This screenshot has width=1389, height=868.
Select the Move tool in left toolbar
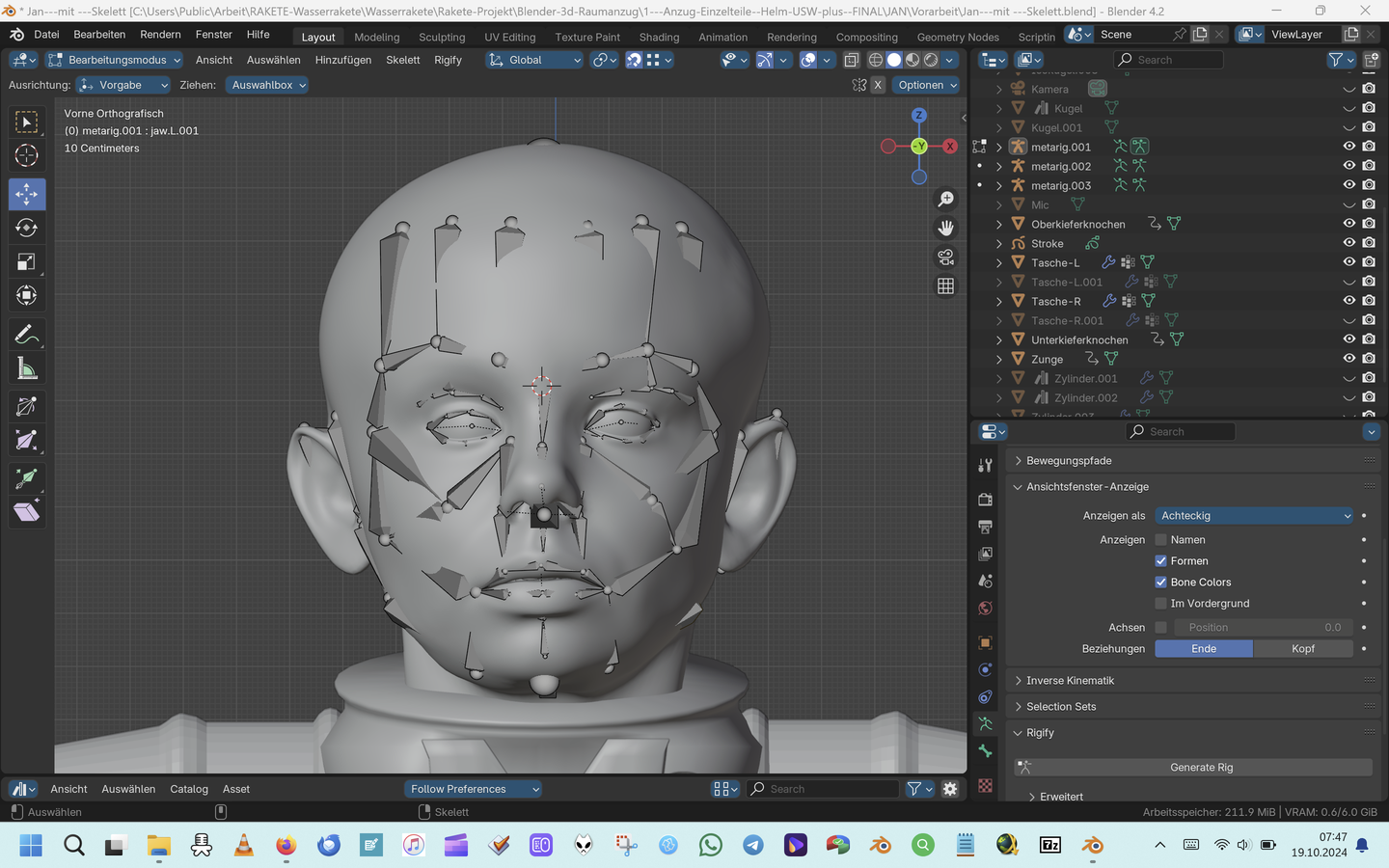pyautogui.click(x=27, y=194)
